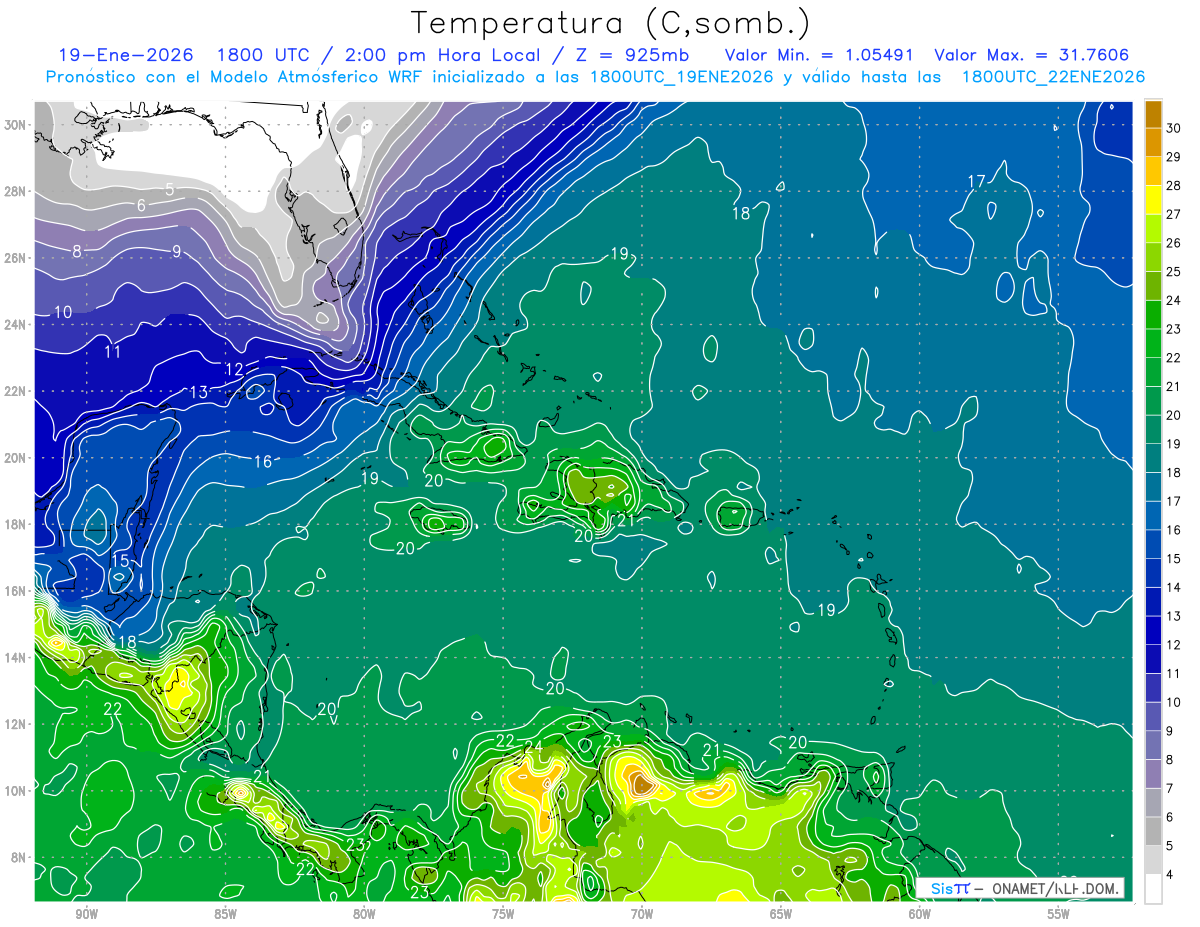The height and width of the screenshot is (927, 1200).
Task: Click the '26N' latitude axis label
Action: 16,258
